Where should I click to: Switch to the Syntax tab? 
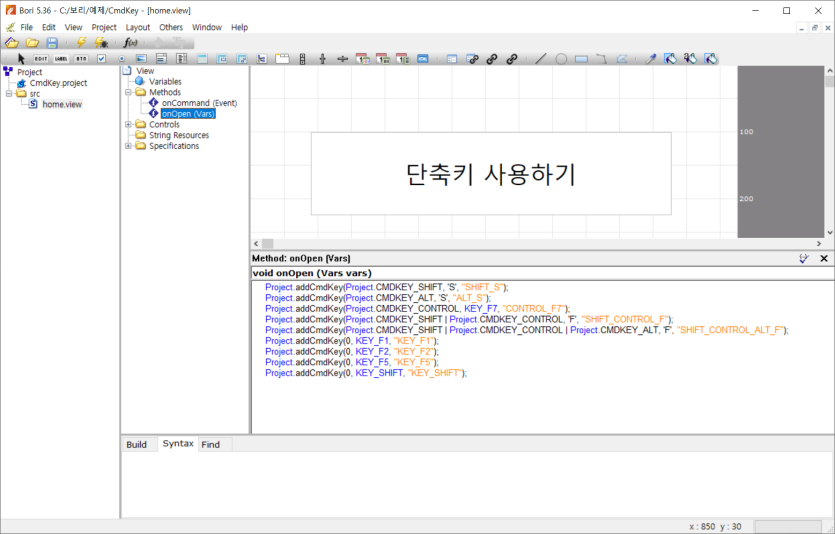(178, 443)
